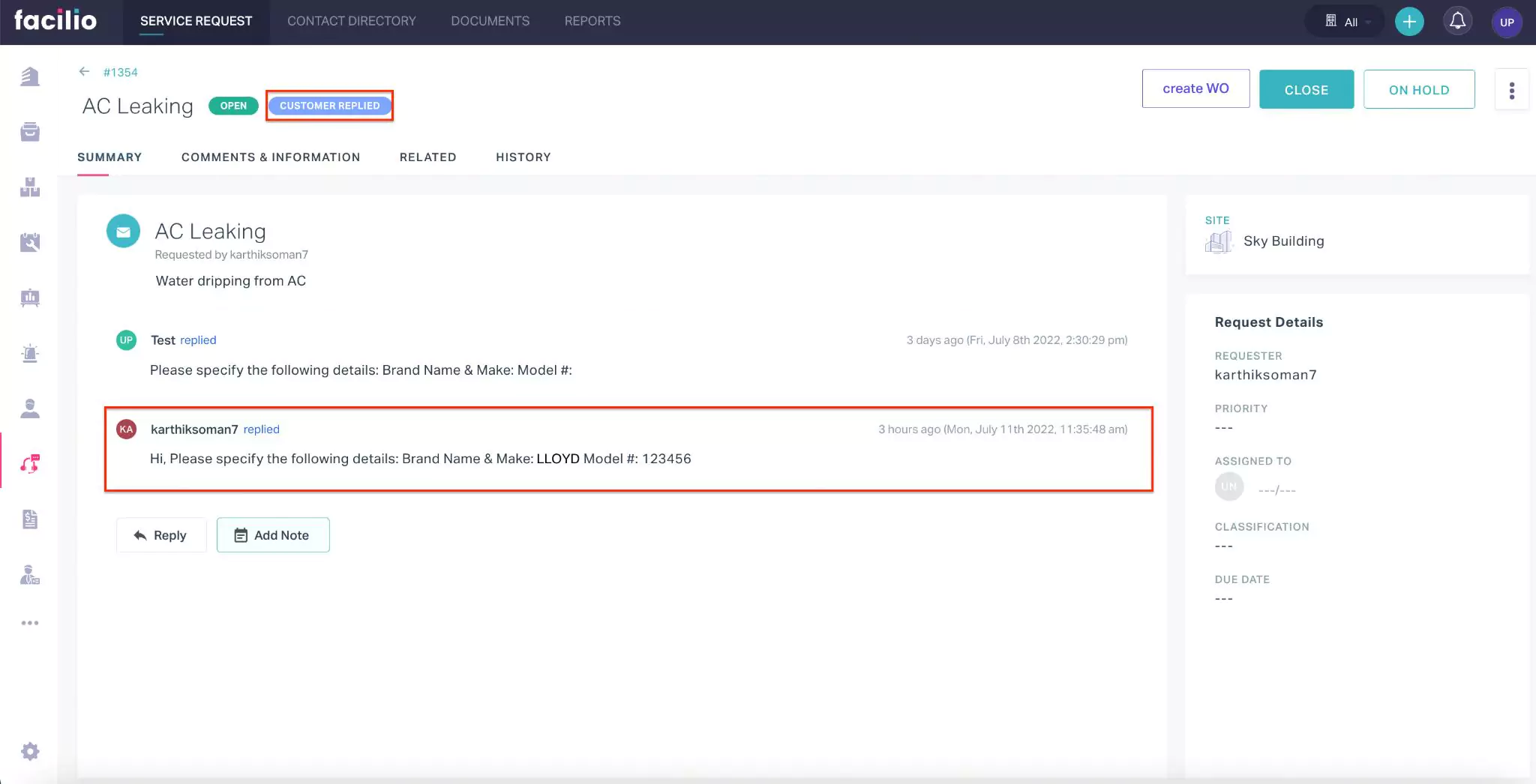Image resolution: width=1536 pixels, height=784 pixels.
Task: Click the Reply button
Action: (160, 535)
